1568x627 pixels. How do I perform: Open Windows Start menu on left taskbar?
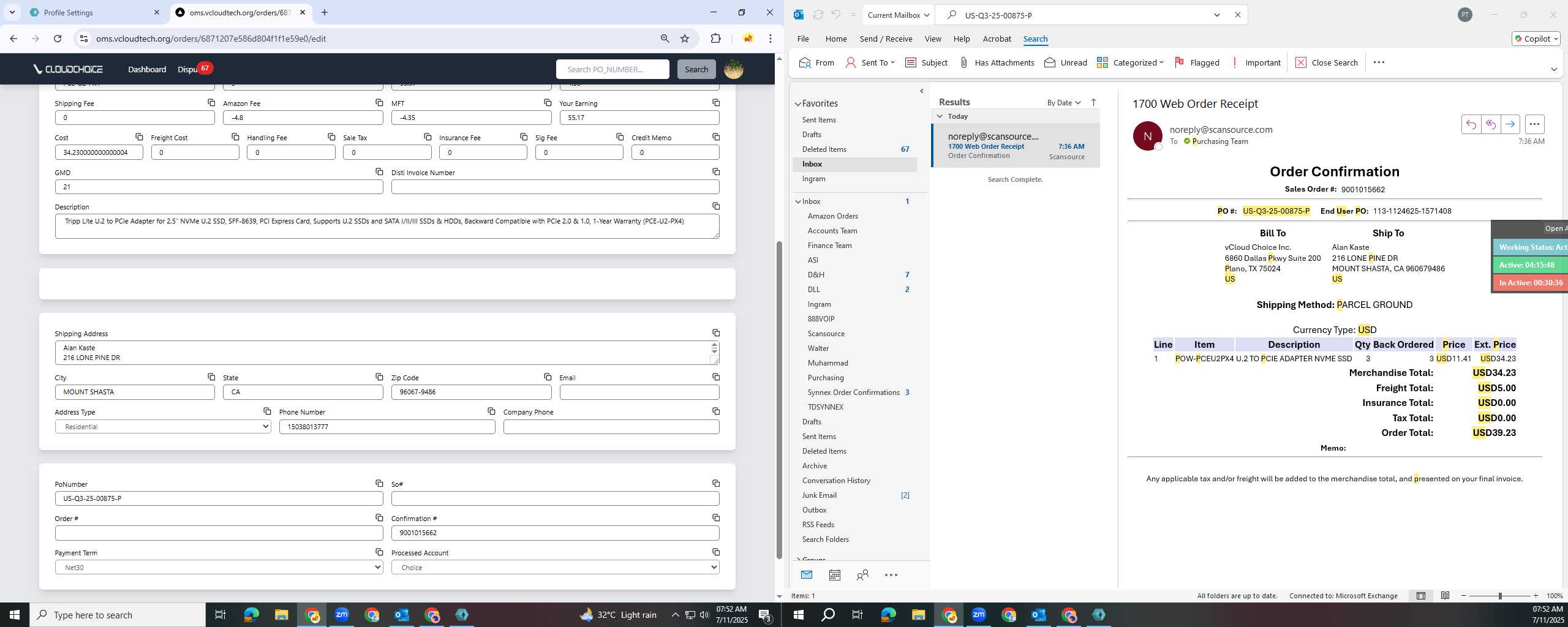(15, 615)
